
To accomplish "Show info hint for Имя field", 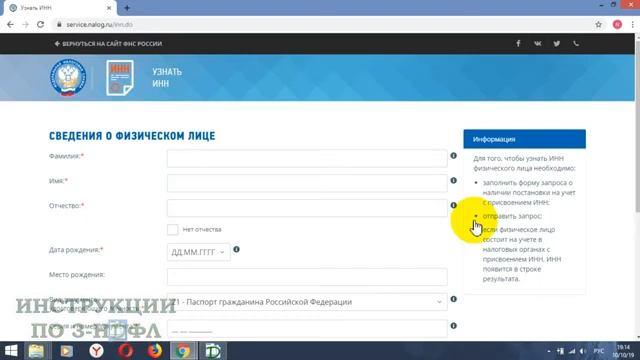I will click(453, 180).
